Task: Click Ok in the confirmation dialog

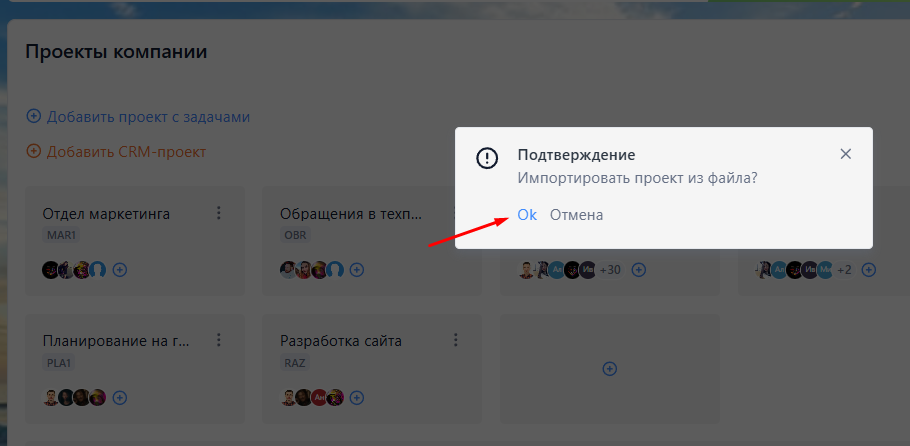Action: (x=527, y=215)
